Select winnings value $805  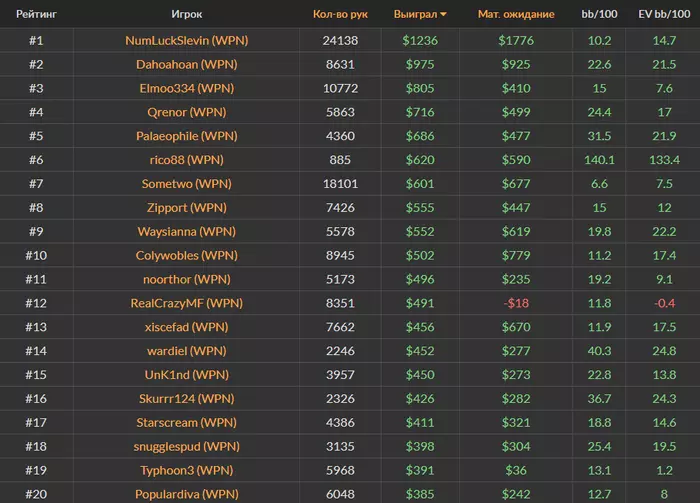click(x=420, y=88)
